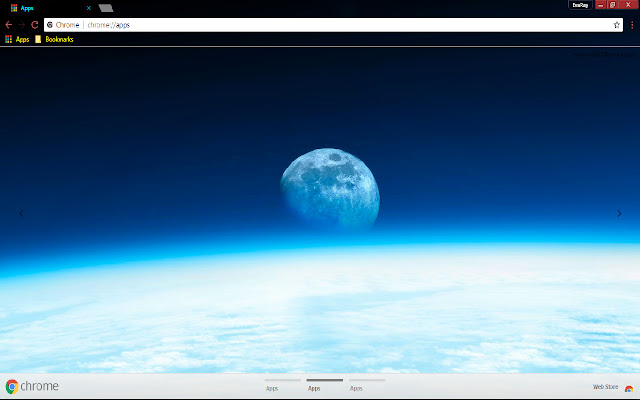This screenshot has height=400, width=640.
Task: Click the browser forward arrow
Action: click(22, 25)
